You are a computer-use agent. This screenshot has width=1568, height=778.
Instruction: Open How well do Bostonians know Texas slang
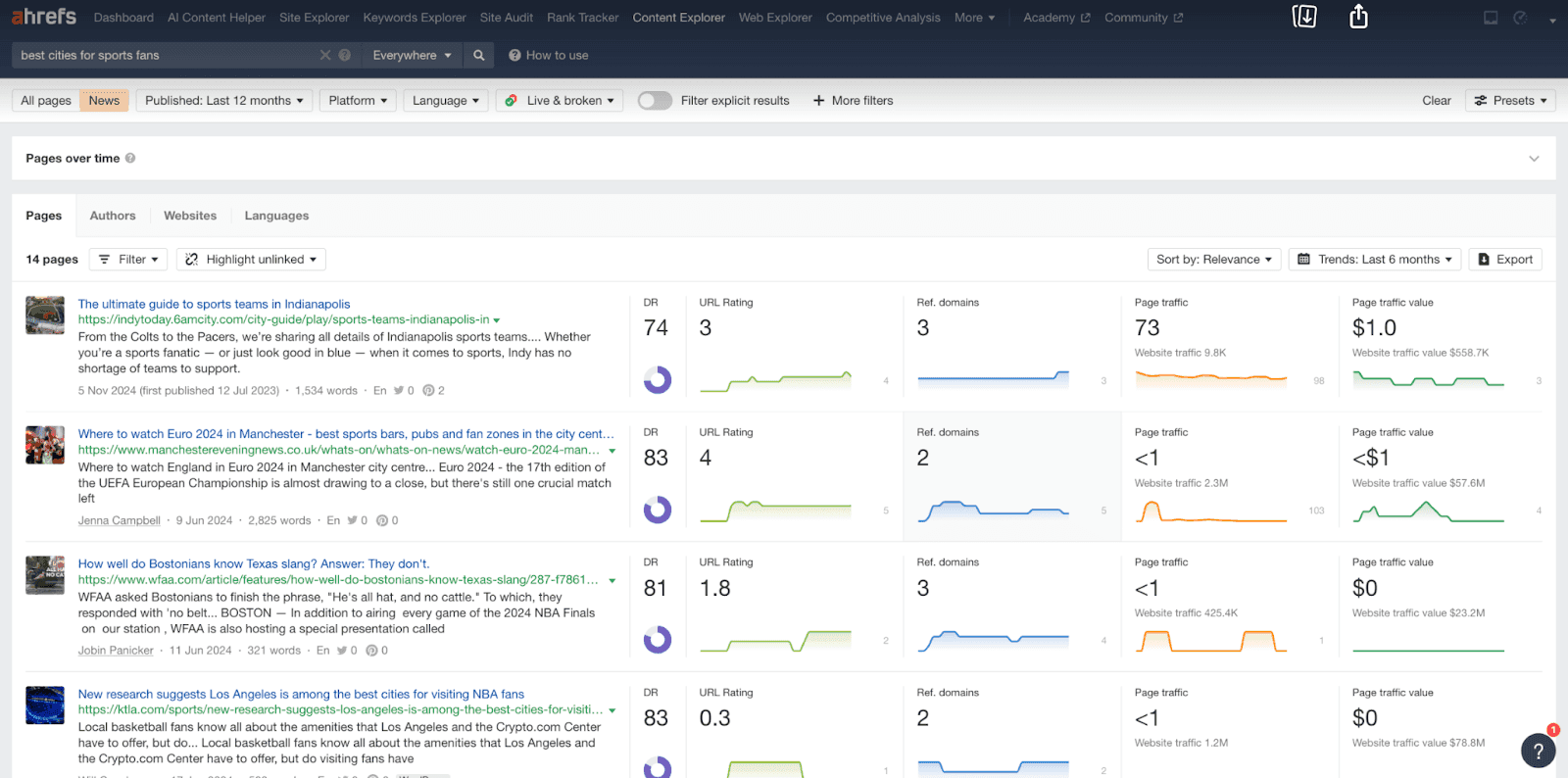[254, 563]
